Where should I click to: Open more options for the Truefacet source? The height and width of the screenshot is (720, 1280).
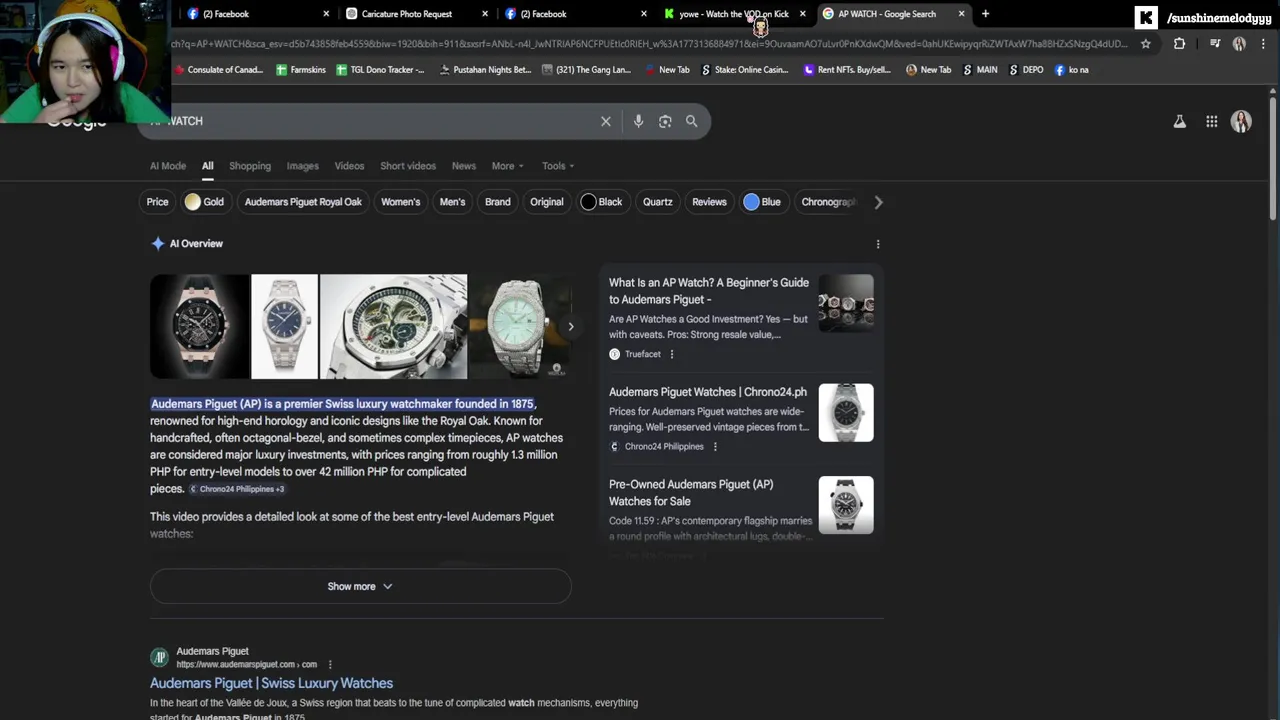click(671, 354)
